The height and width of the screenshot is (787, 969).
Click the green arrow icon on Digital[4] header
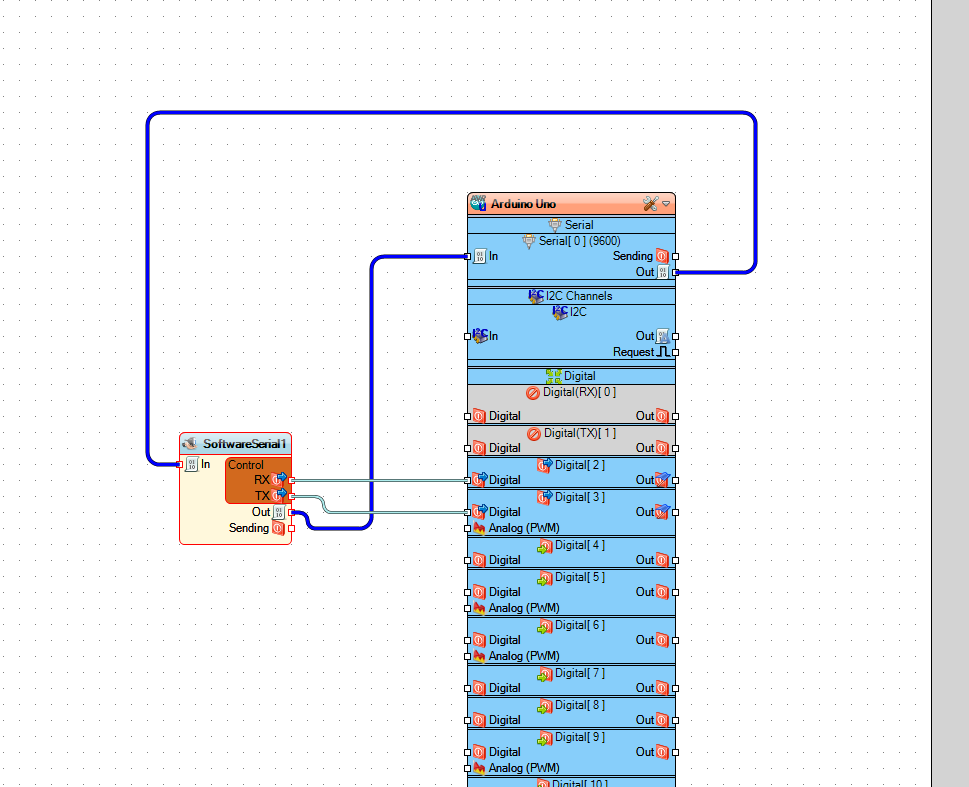[x=545, y=545]
